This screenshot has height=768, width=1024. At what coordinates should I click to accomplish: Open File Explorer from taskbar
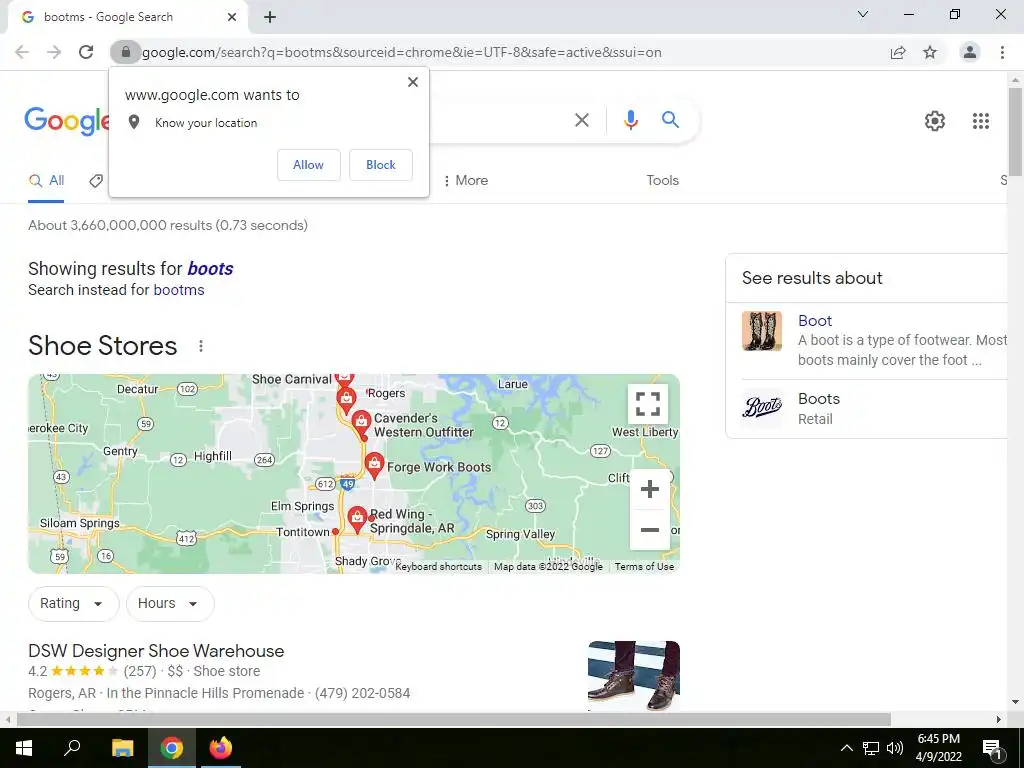122,748
